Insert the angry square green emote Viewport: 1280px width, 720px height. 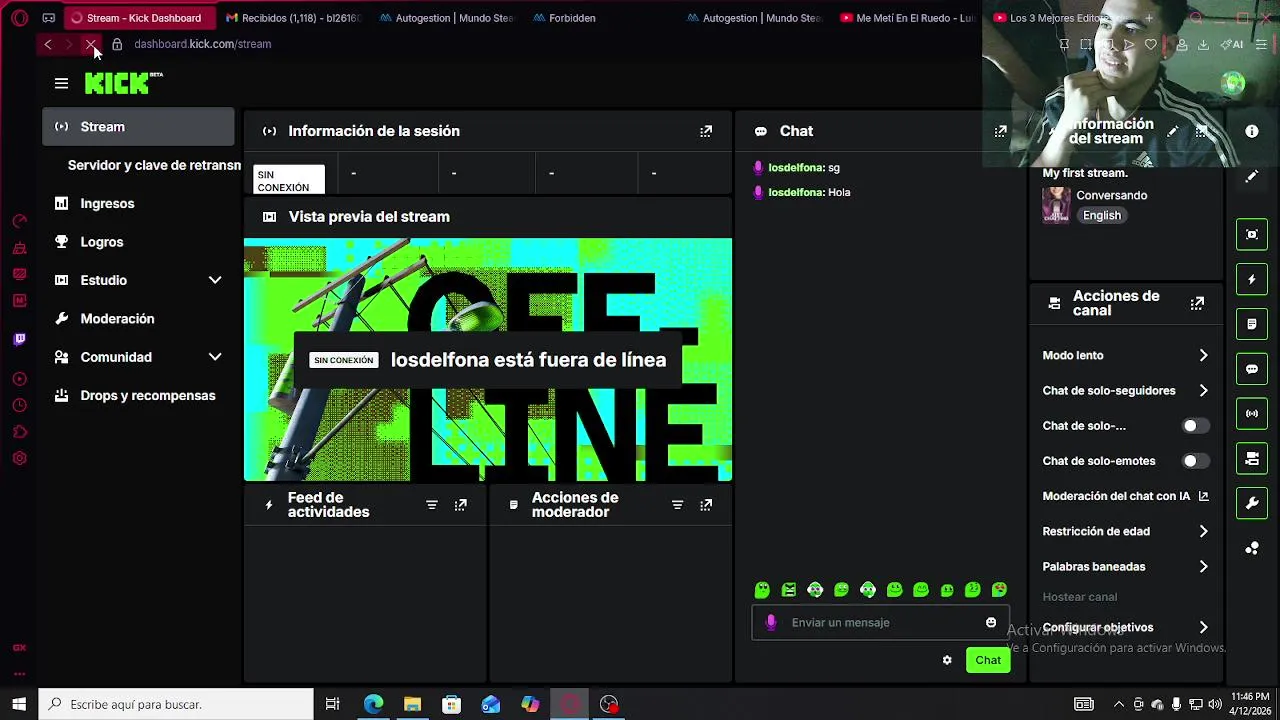tap(789, 590)
